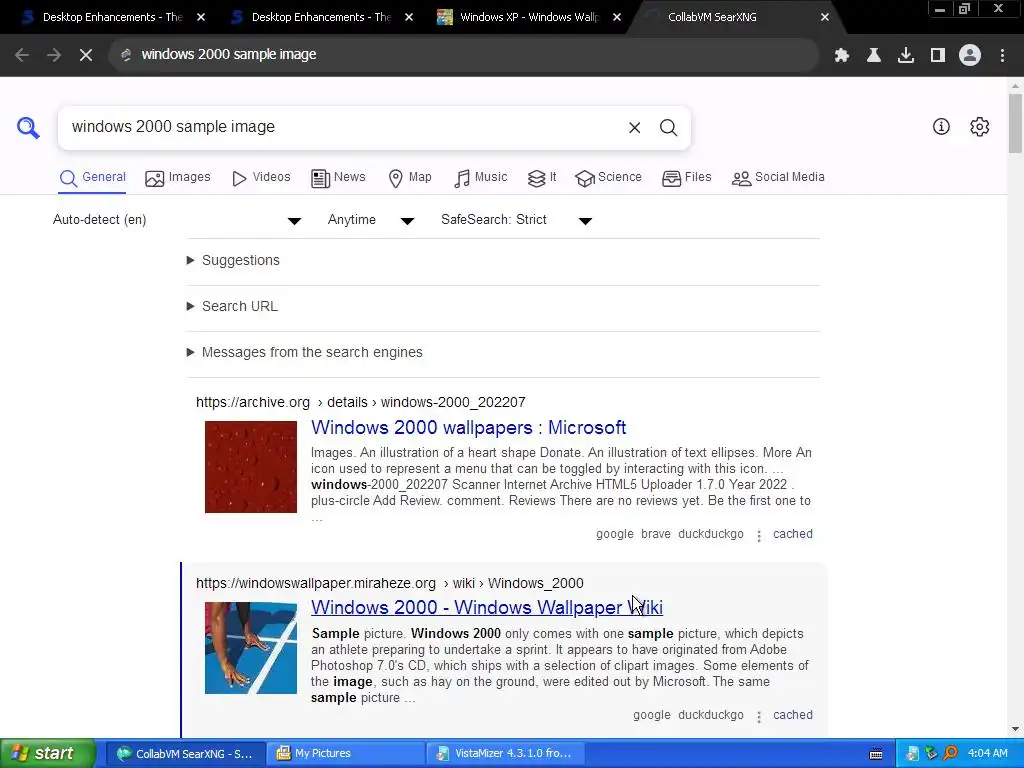
Task: Expand the Search URL section
Action: [x=232, y=306]
